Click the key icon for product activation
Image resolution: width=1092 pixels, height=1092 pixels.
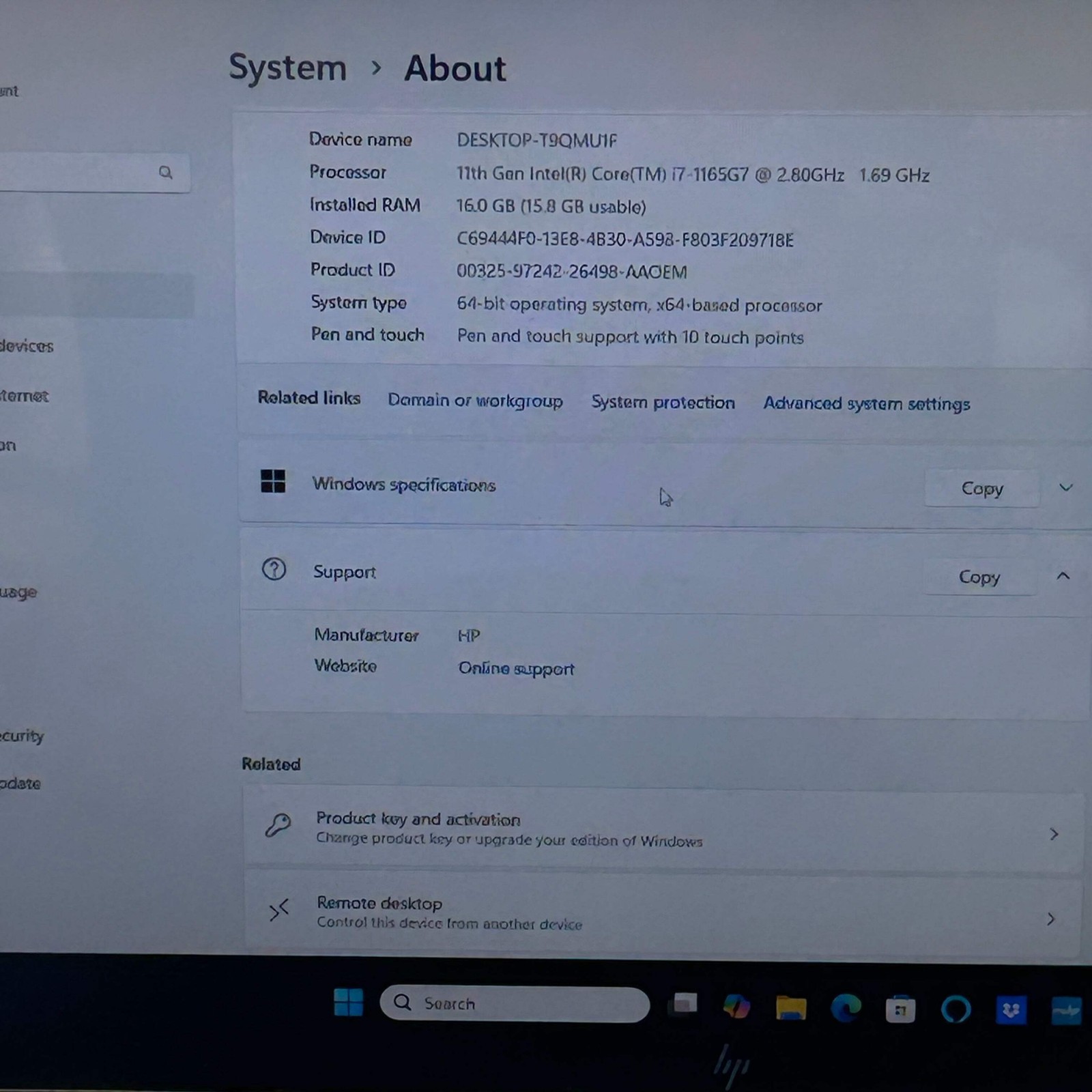tap(278, 825)
